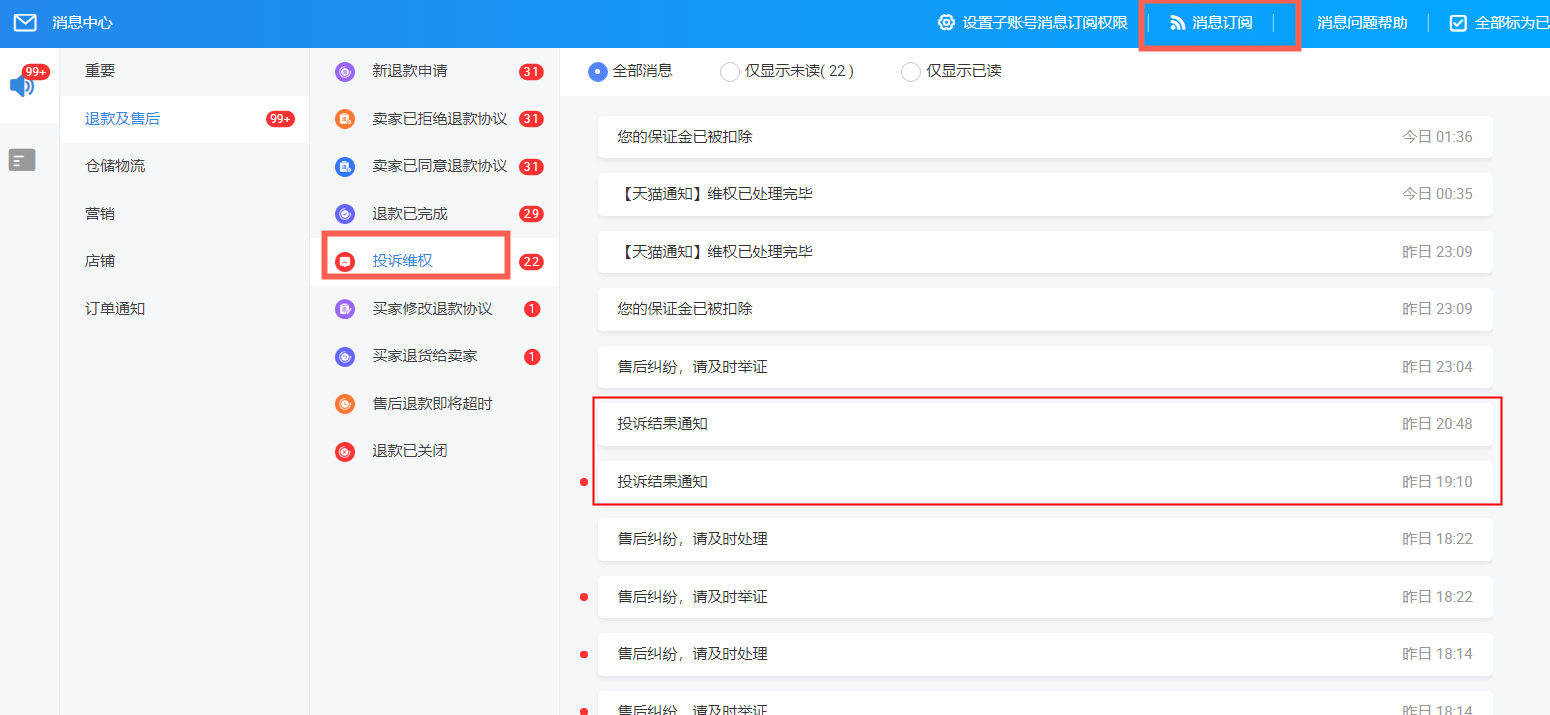Open 消息问题帮助 link
Screen dimensions: 1550x715
[1362, 22]
